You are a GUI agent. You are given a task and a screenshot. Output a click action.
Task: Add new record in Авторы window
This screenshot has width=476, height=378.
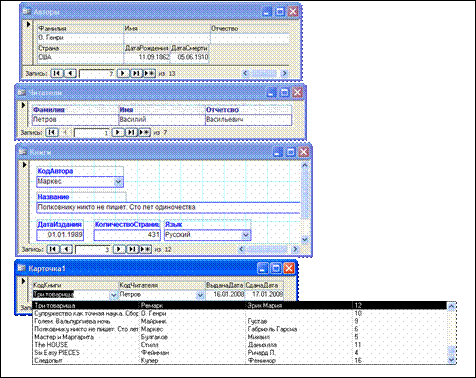[x=149, y=73]
